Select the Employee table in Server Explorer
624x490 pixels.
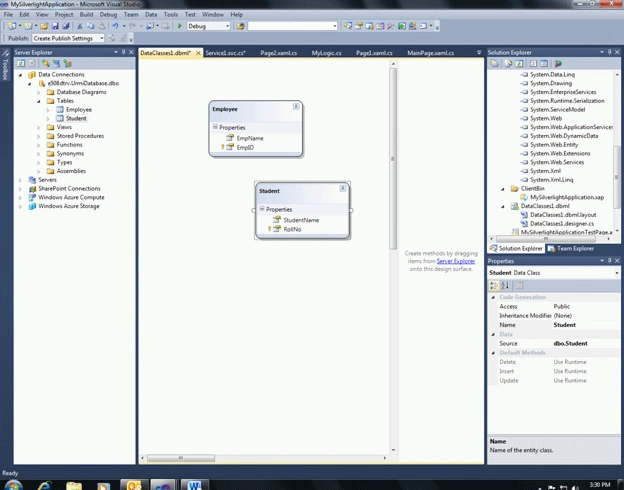click(x=79, y=109)
